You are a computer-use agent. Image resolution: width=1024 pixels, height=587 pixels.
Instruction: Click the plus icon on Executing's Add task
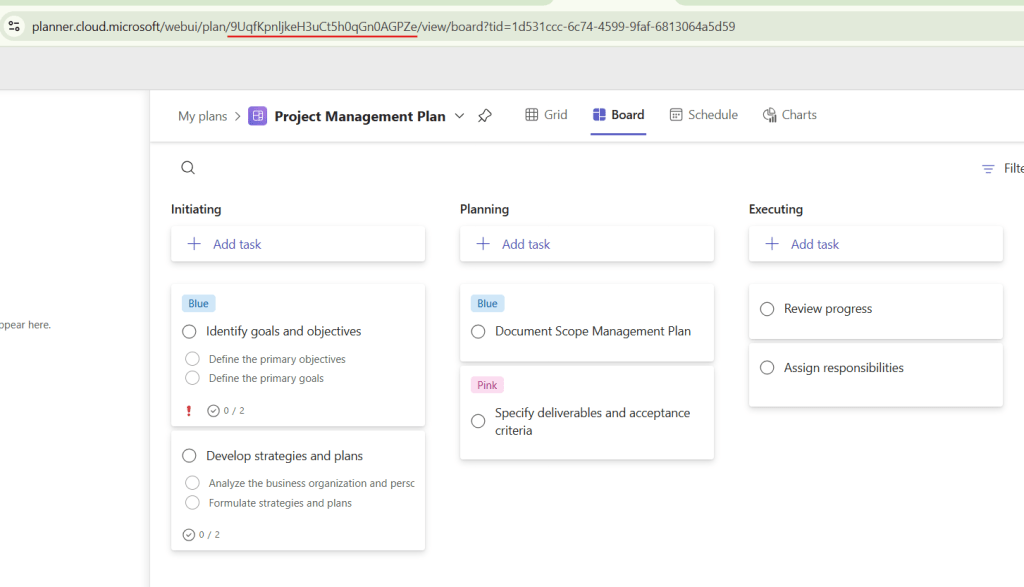point(771,243)
